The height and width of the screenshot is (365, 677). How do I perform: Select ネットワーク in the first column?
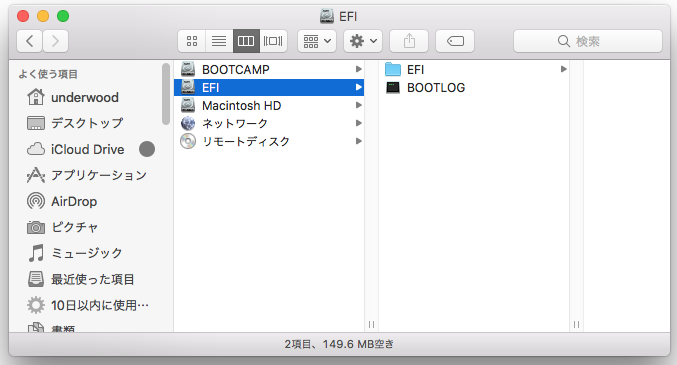pyautogui.click(x=269, y=124)
